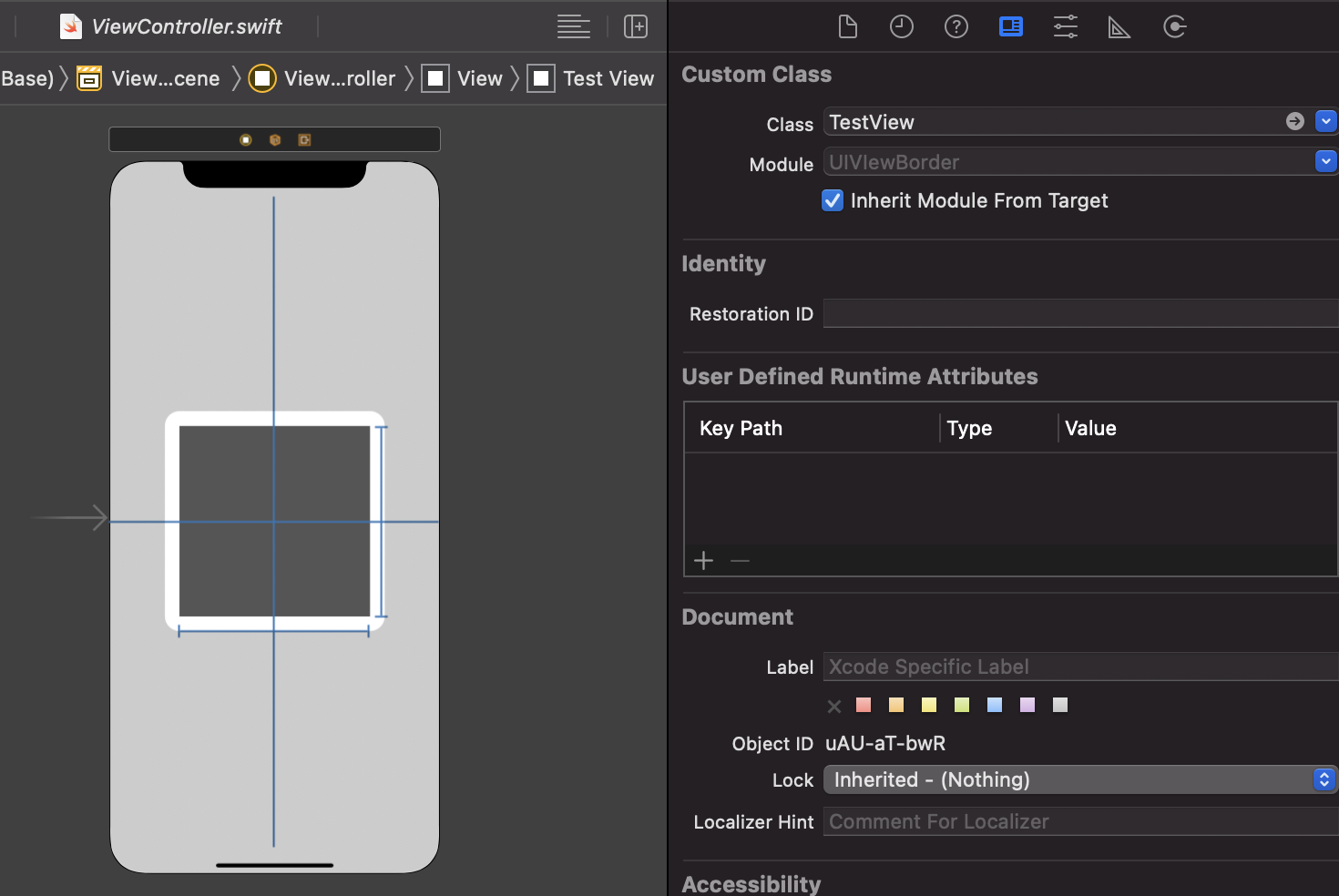Open the editor options lines icon
Image resolution: width=1339 pixels, height=896 pixels.
574,26
